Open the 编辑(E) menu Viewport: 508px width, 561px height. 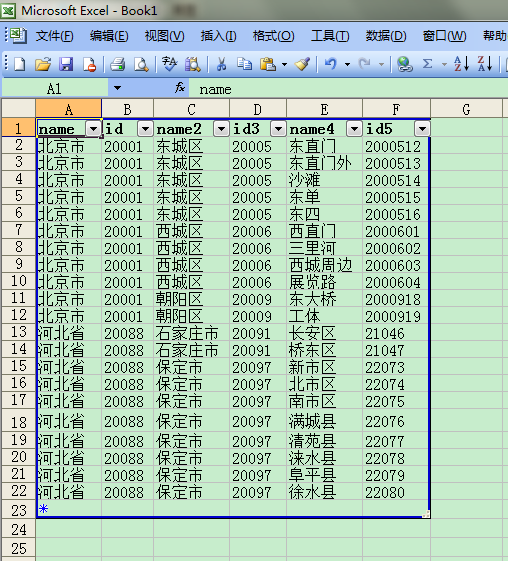(109, 36)
